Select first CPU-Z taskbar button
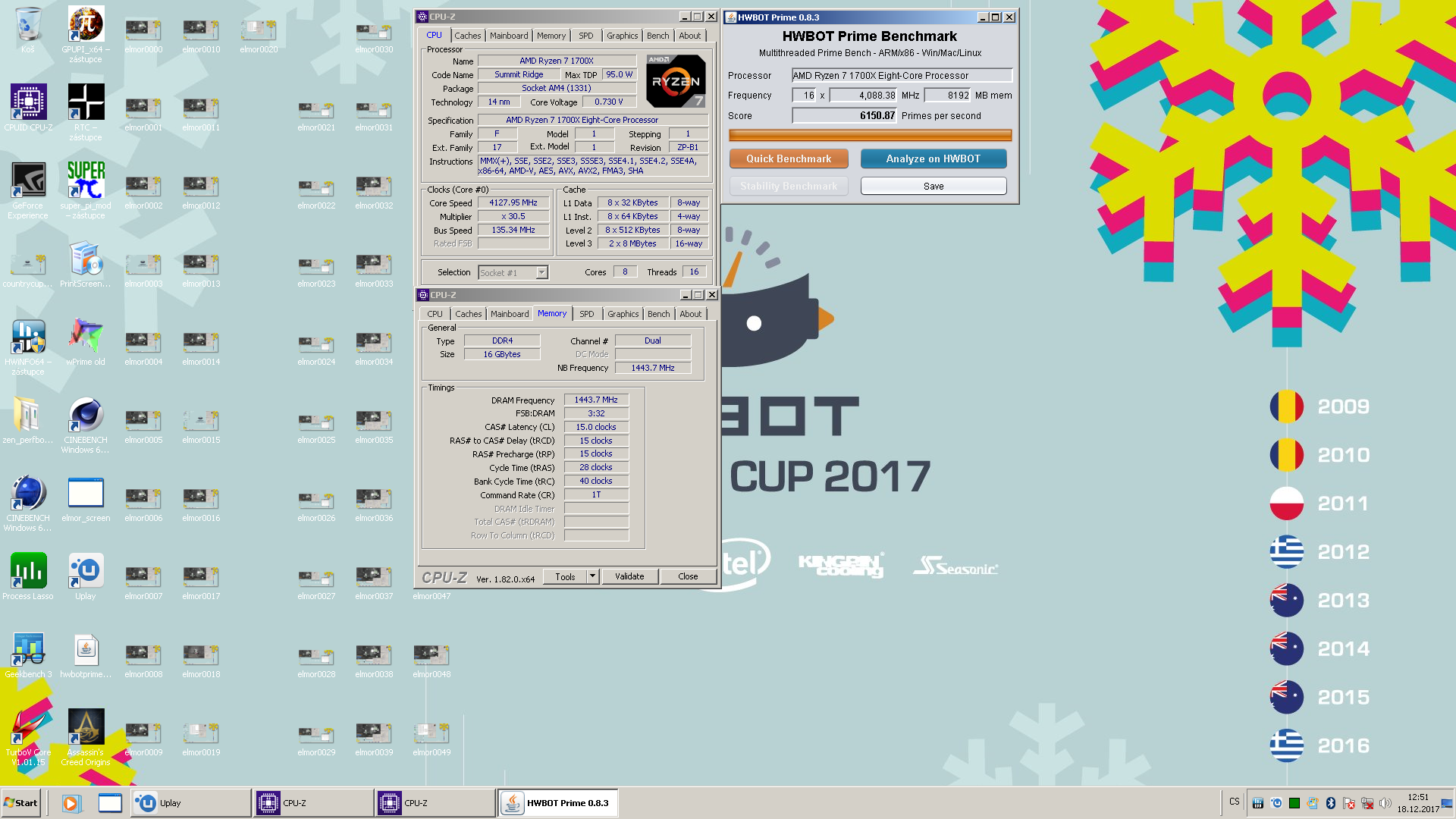 pyautogui.click(x=312, y=803)
